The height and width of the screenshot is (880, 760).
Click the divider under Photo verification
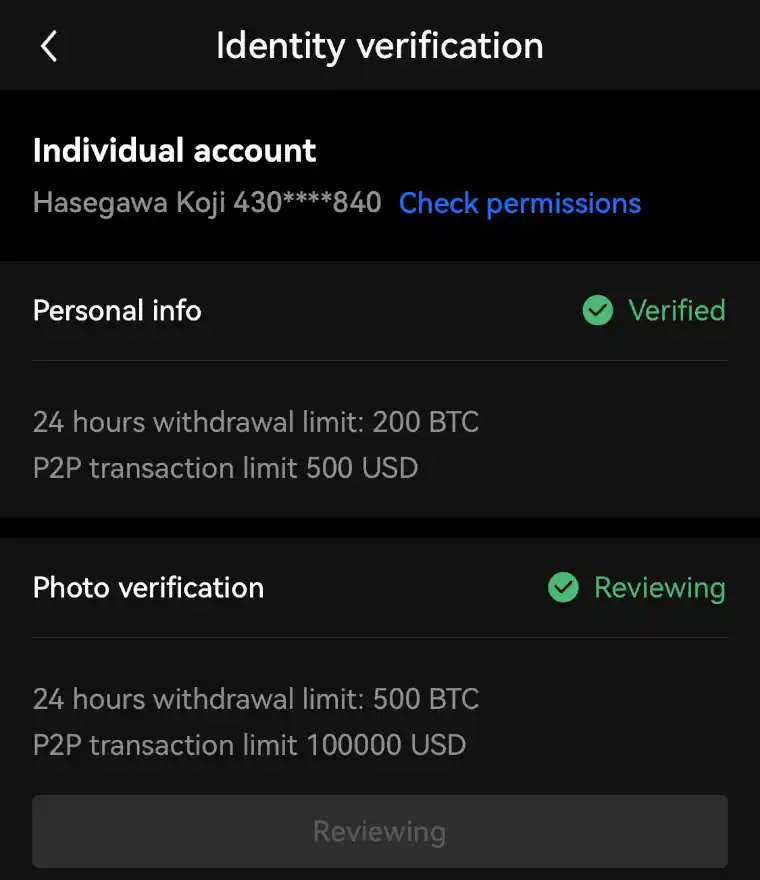coord(380,638)
